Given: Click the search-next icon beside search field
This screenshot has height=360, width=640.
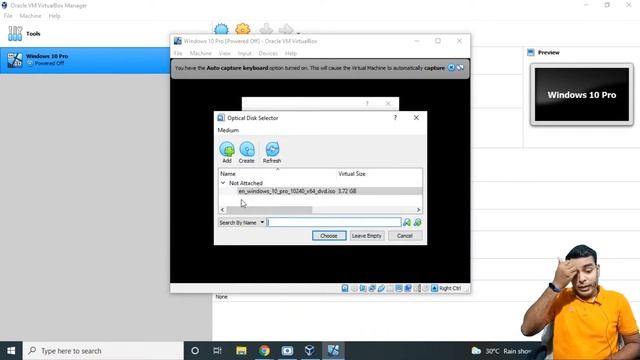Looking at the screenshot, I should click(407, 222).
